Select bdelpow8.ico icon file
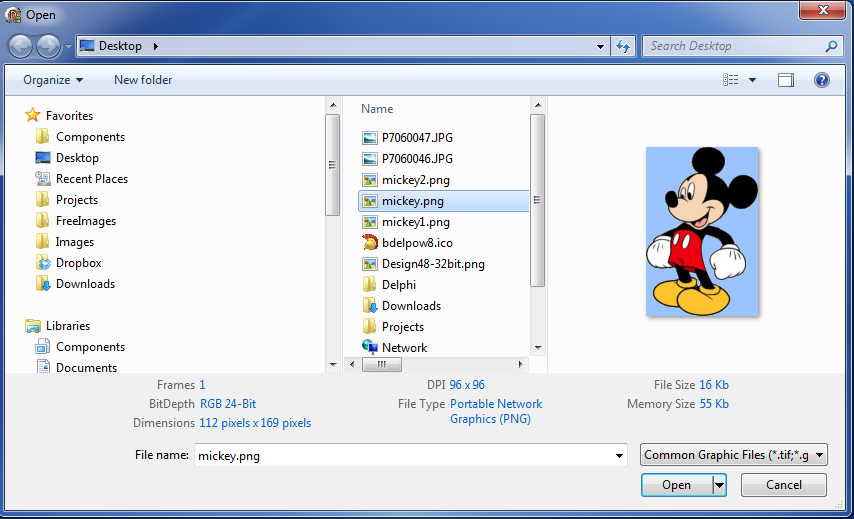Screen dimensions: 854x519 tap(407, 242)
